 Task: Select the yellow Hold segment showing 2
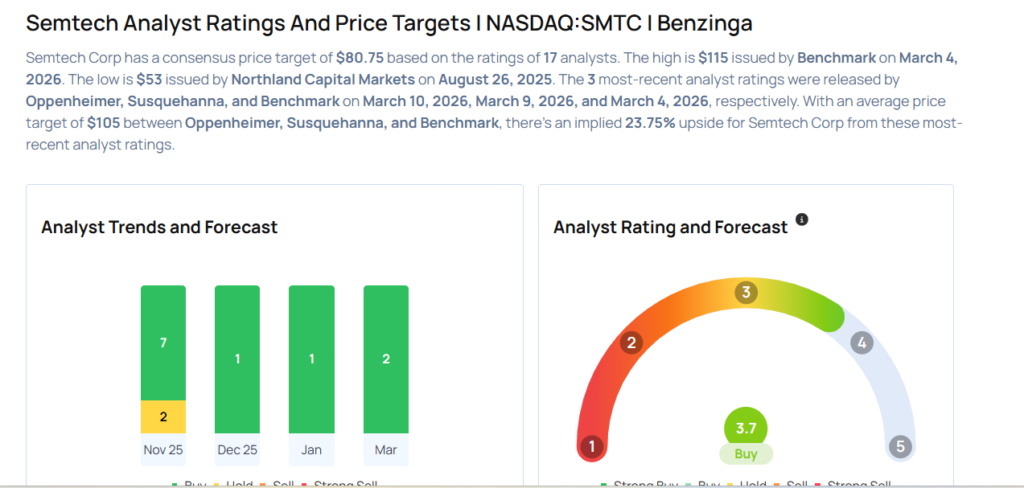(x=163, y=416)
